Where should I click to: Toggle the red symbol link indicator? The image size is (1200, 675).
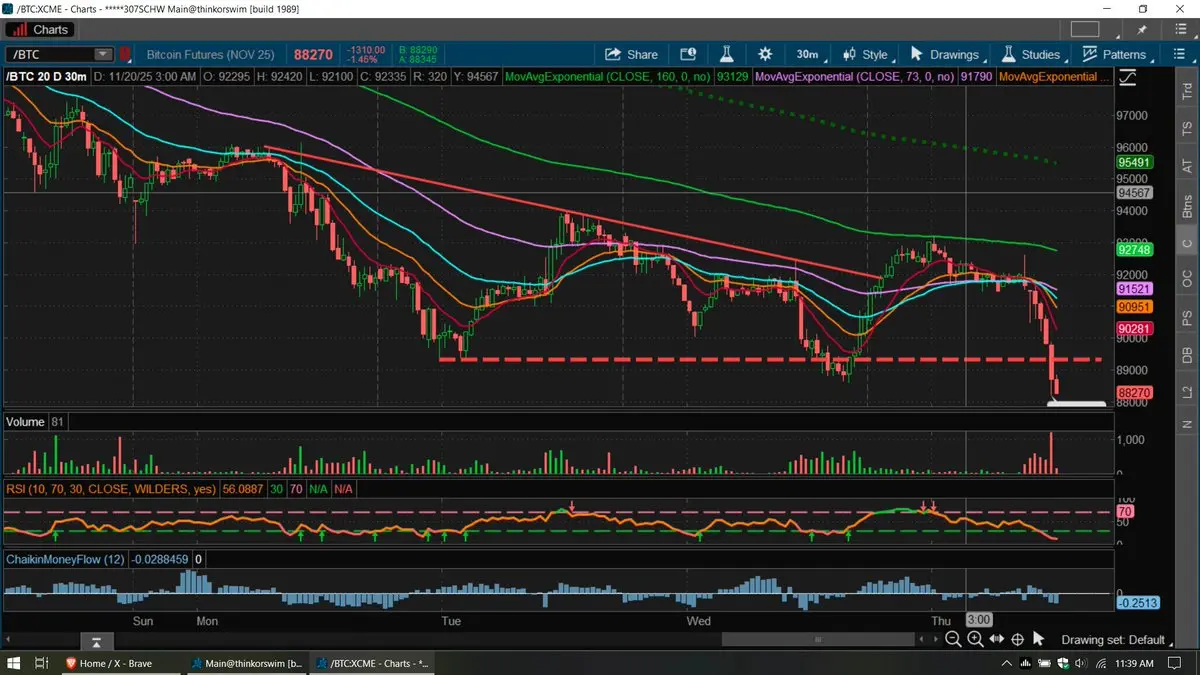[126, 54]
